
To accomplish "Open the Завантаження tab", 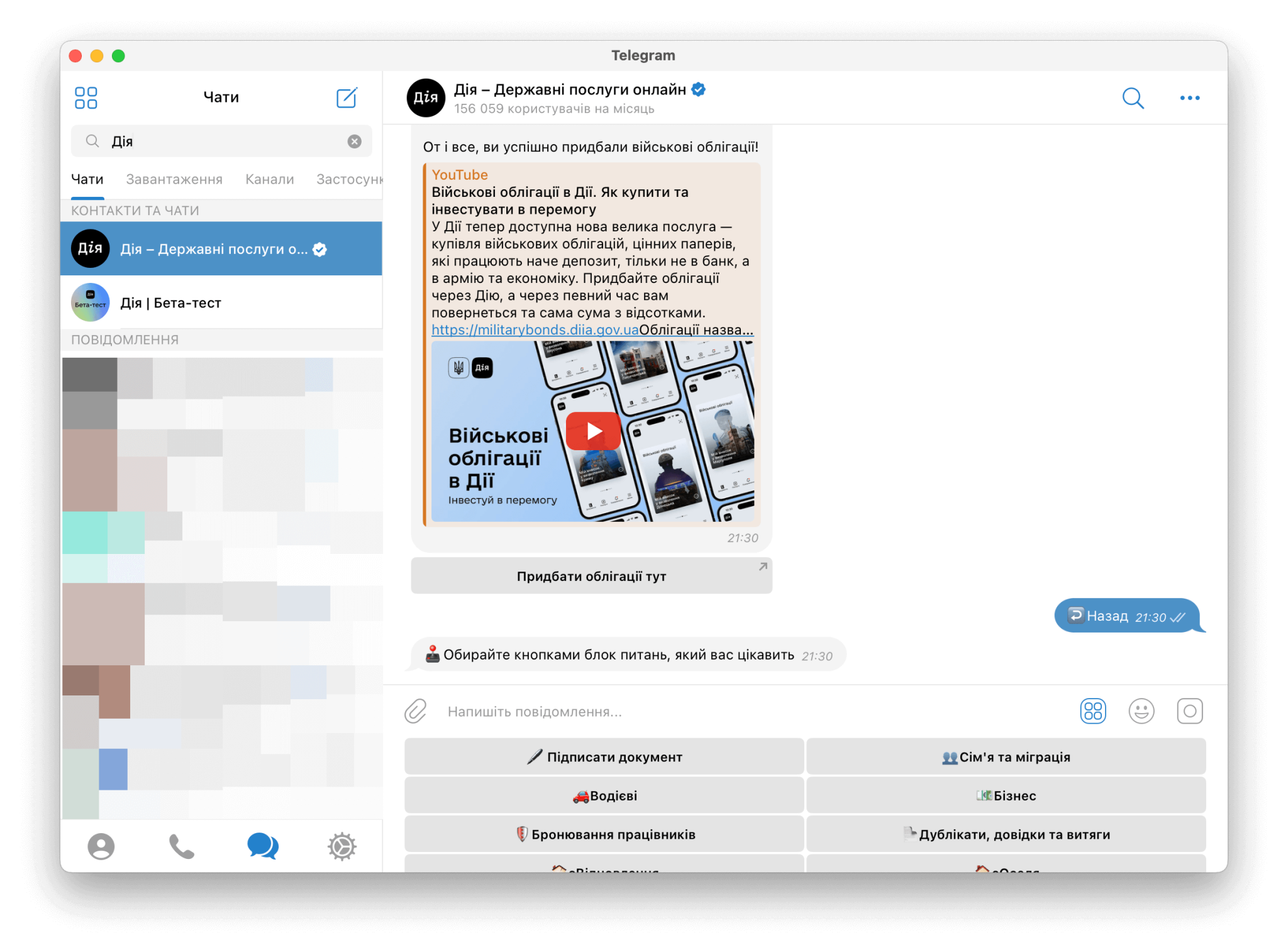I will [175, 179].
